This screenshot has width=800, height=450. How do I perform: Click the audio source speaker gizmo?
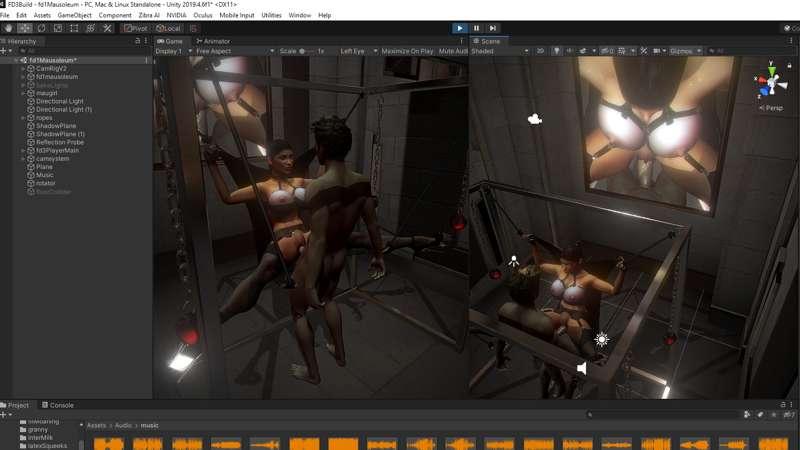tap(582, 368)
